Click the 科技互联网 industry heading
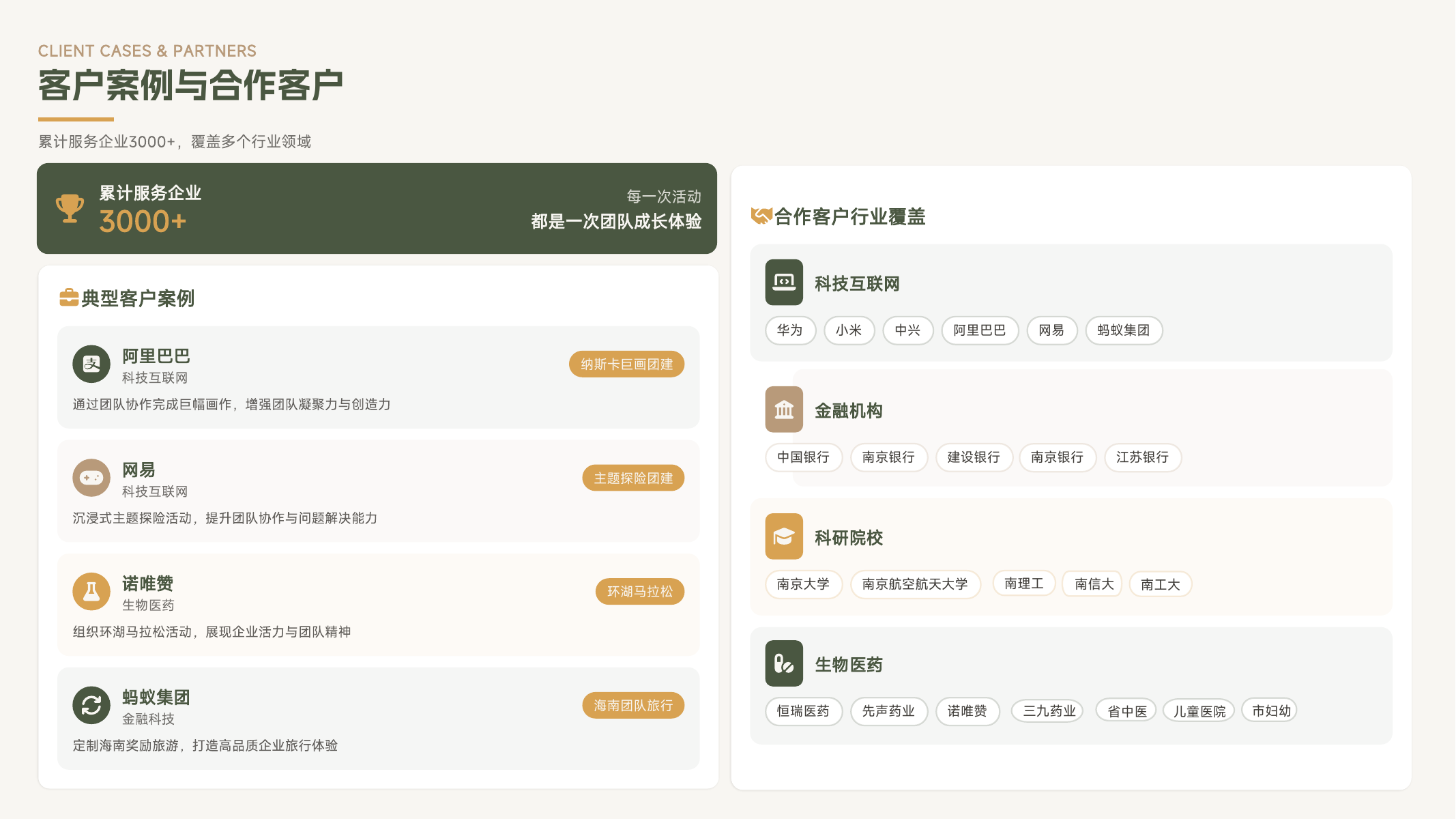 click(857, 283)
